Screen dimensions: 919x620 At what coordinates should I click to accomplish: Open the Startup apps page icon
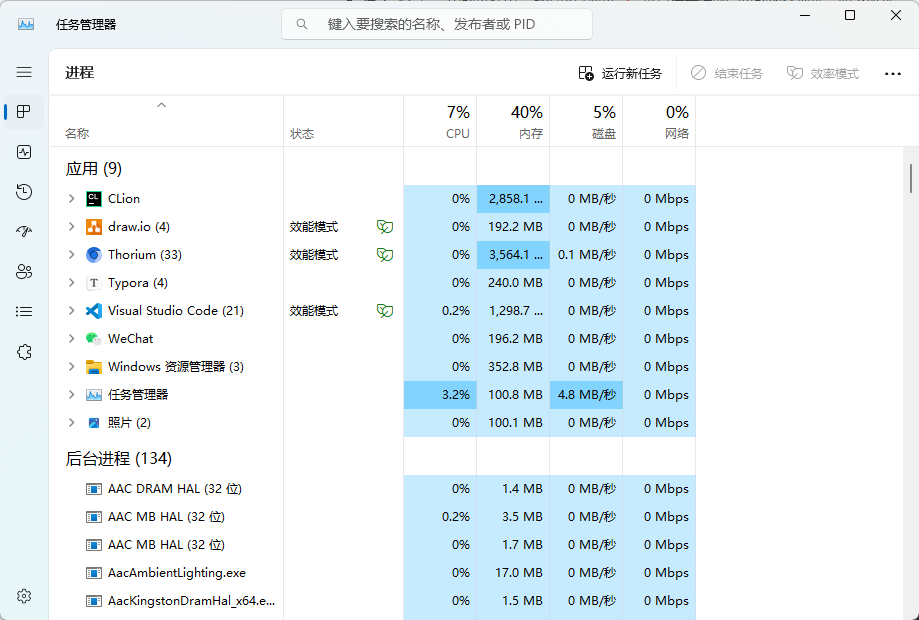24,231
